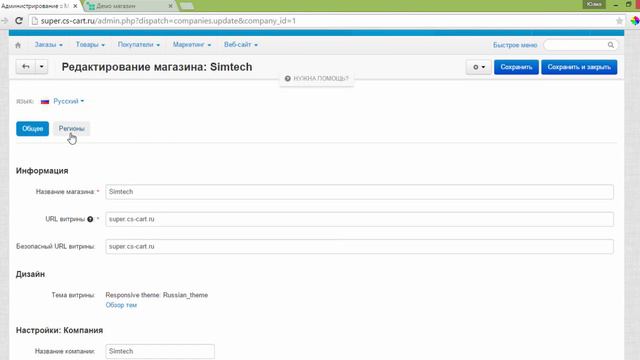Reload the page in browser
The height and width of the screenshot is (360, 640).
19,21
